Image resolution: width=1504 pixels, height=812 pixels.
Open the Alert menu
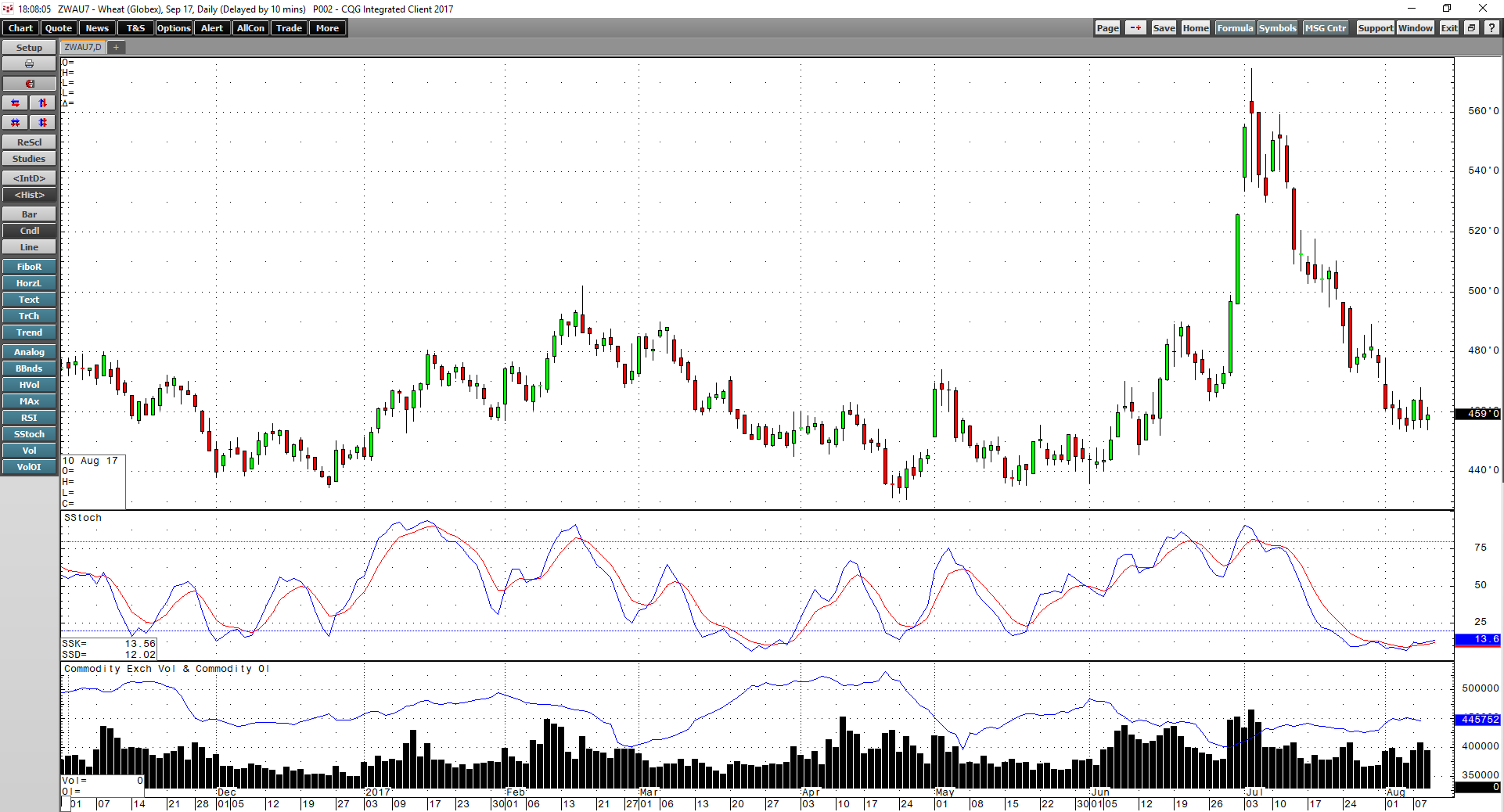coord(212,28)
